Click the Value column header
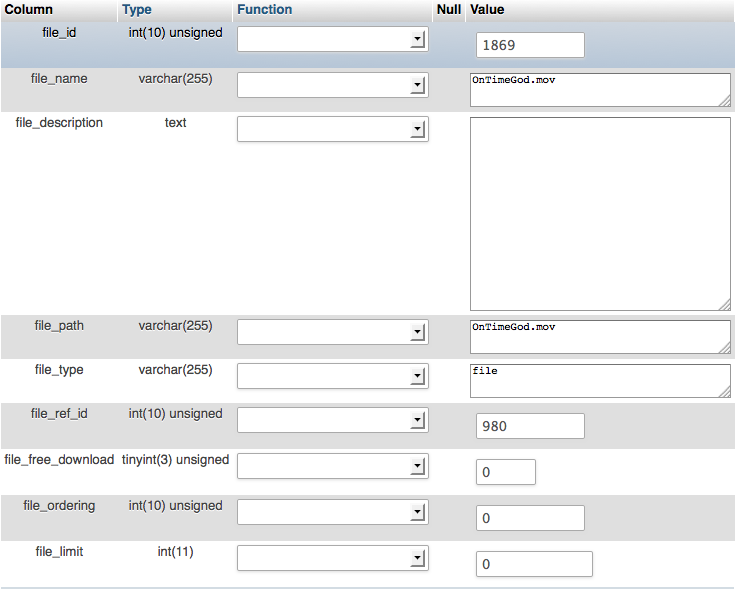The width and height of the screenshot is (737, 589). pos(487,9)
